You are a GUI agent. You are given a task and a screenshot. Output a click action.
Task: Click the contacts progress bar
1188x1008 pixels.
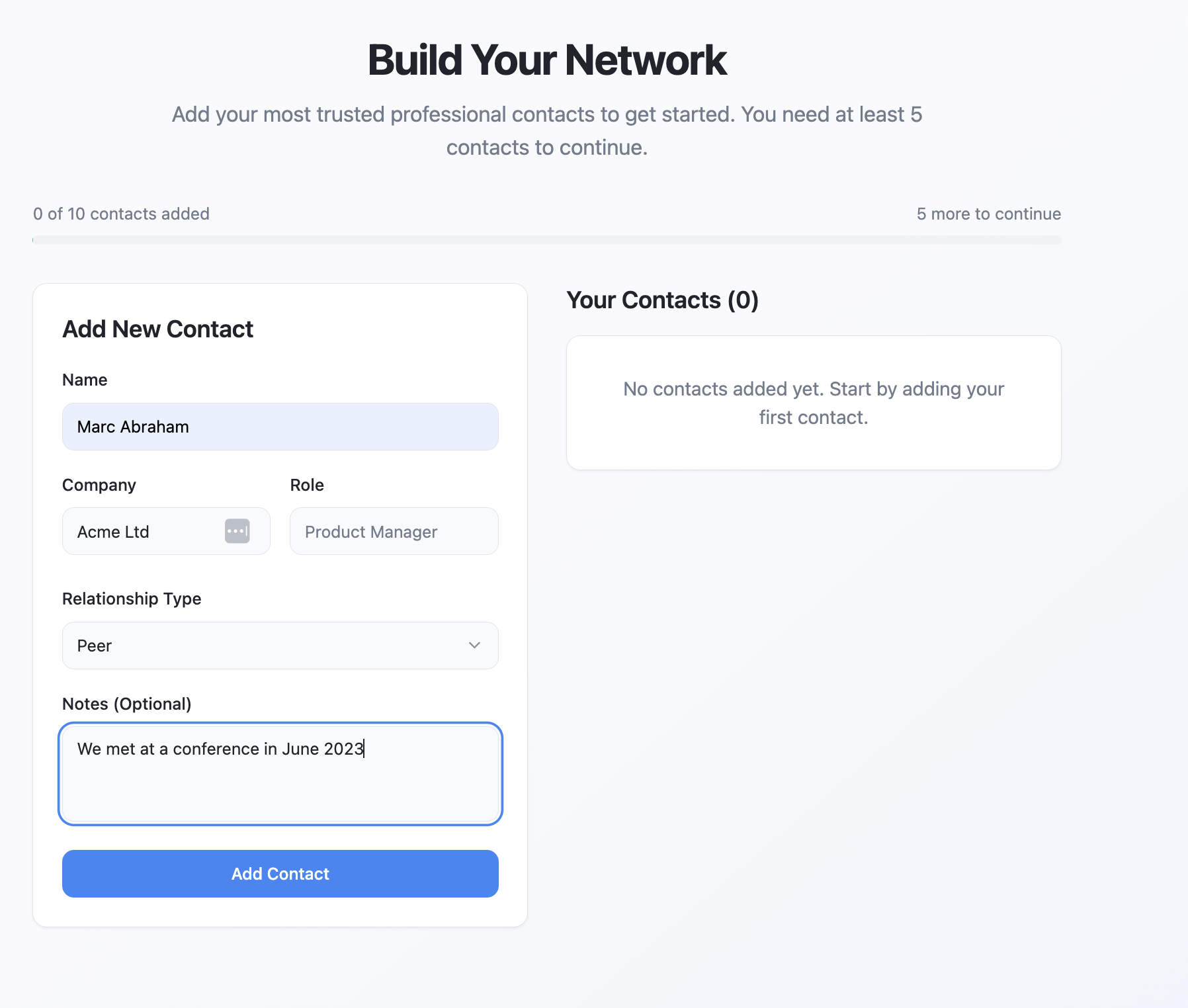(546, 240)
